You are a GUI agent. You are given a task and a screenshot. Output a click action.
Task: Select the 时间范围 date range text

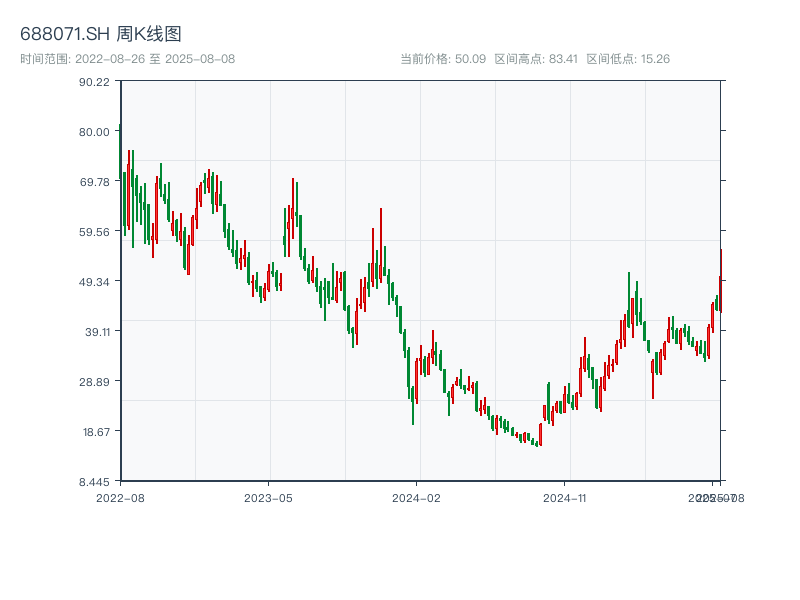[x=128, y=59]
